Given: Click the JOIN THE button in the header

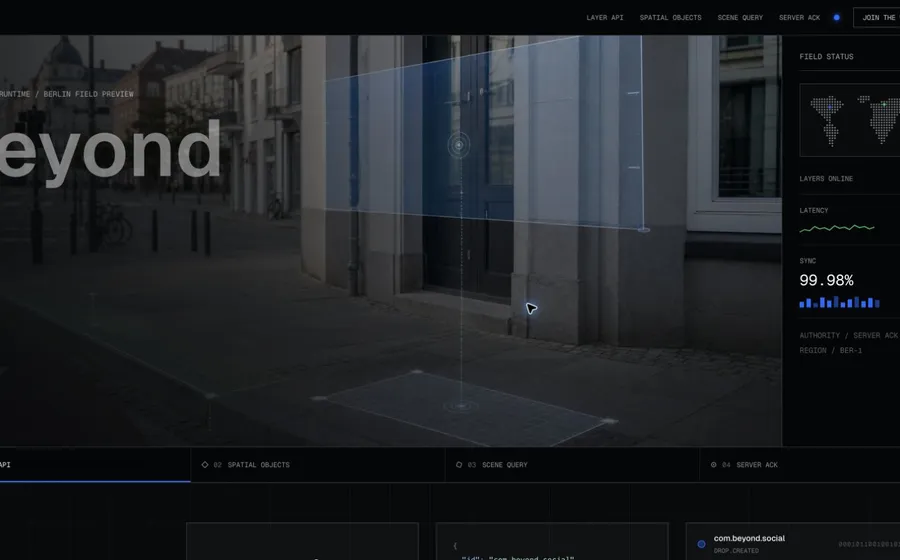Looking at the screenshot, I should click(876, 17).
